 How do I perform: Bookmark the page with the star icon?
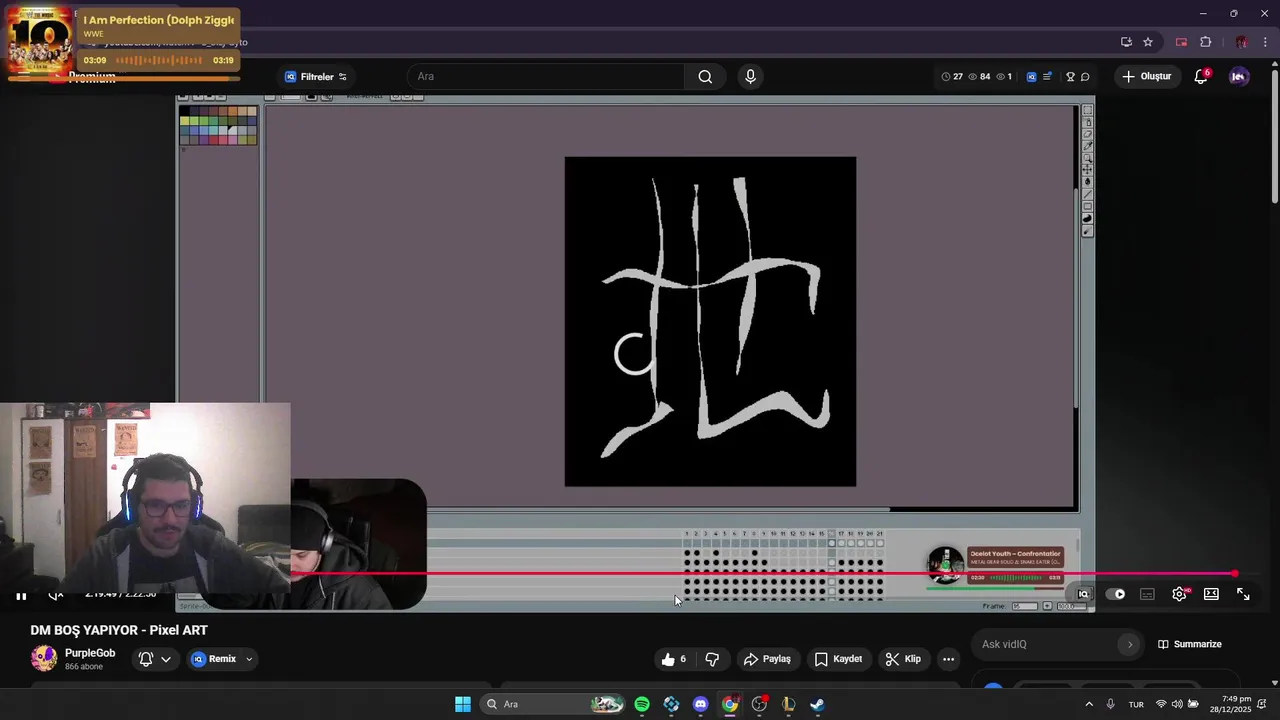[1148, 42]
